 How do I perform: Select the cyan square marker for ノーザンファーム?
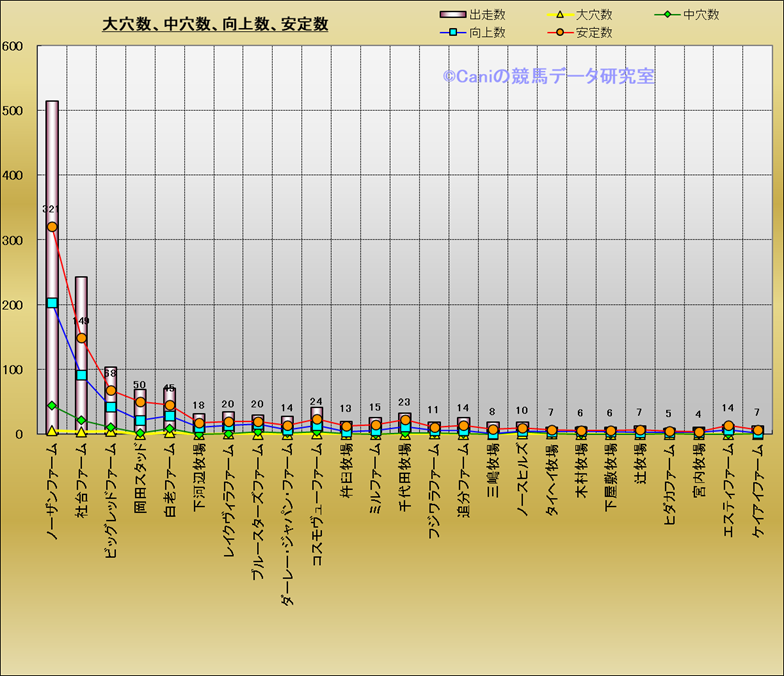(52, 303)
